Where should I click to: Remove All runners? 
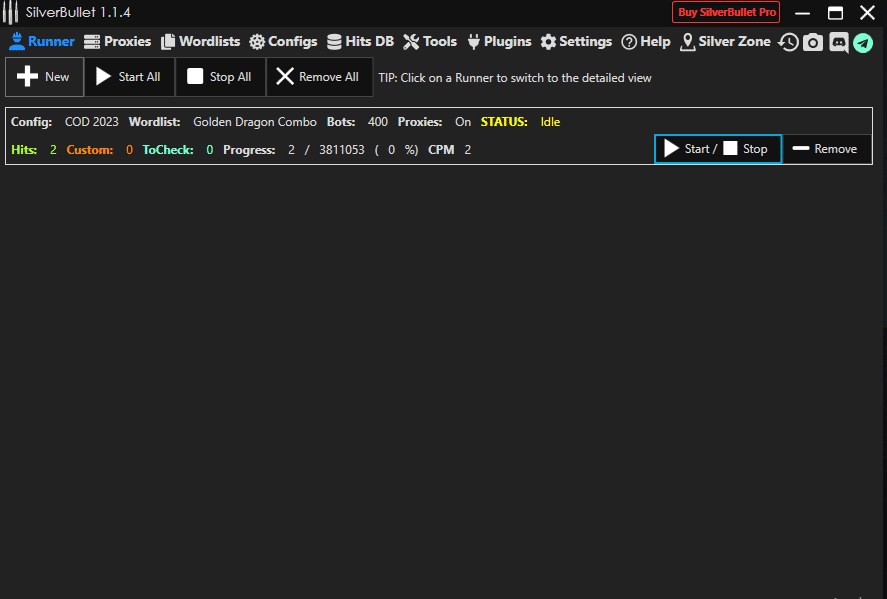coord(319,76)
